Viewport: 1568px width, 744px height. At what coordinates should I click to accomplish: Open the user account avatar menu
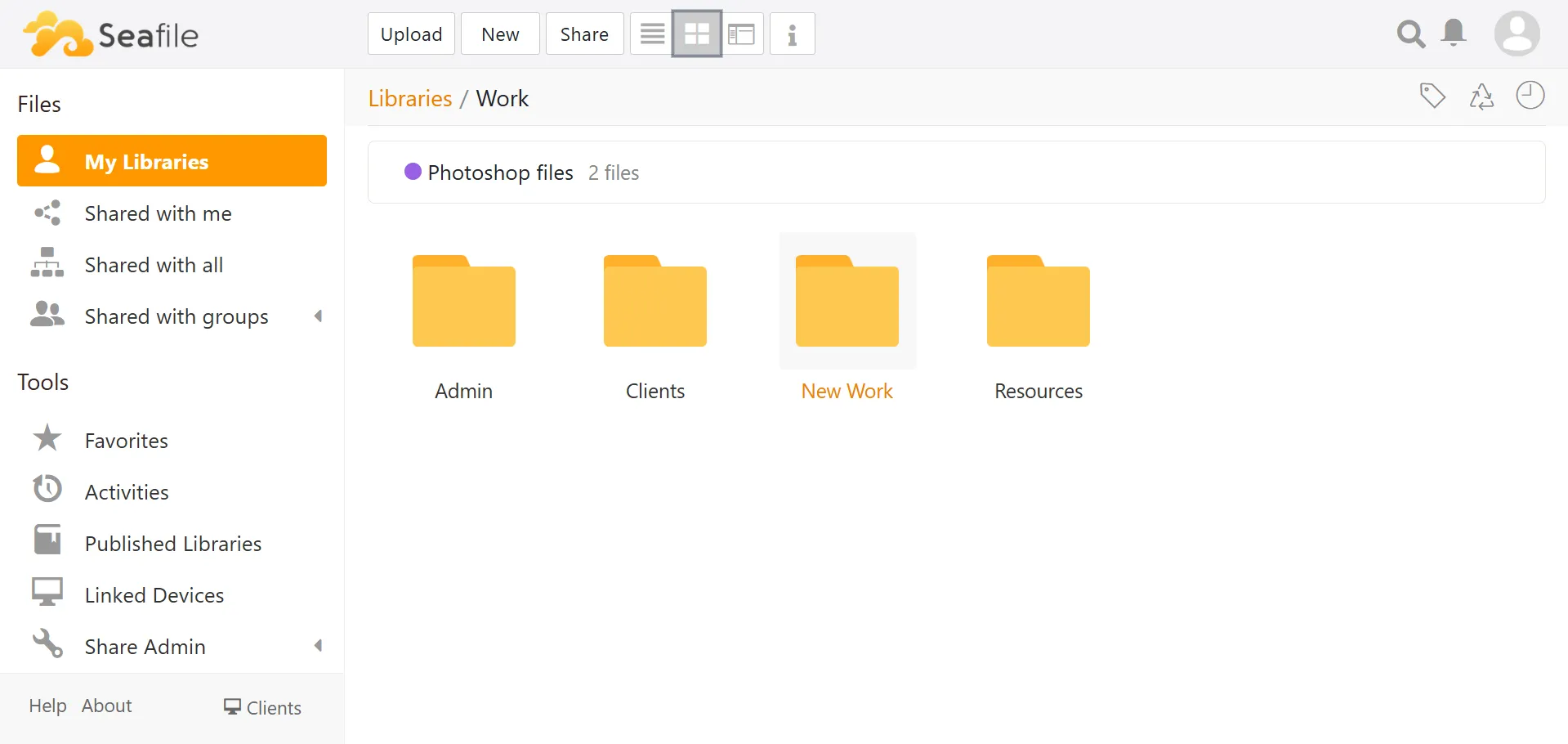click(1517, 34)
